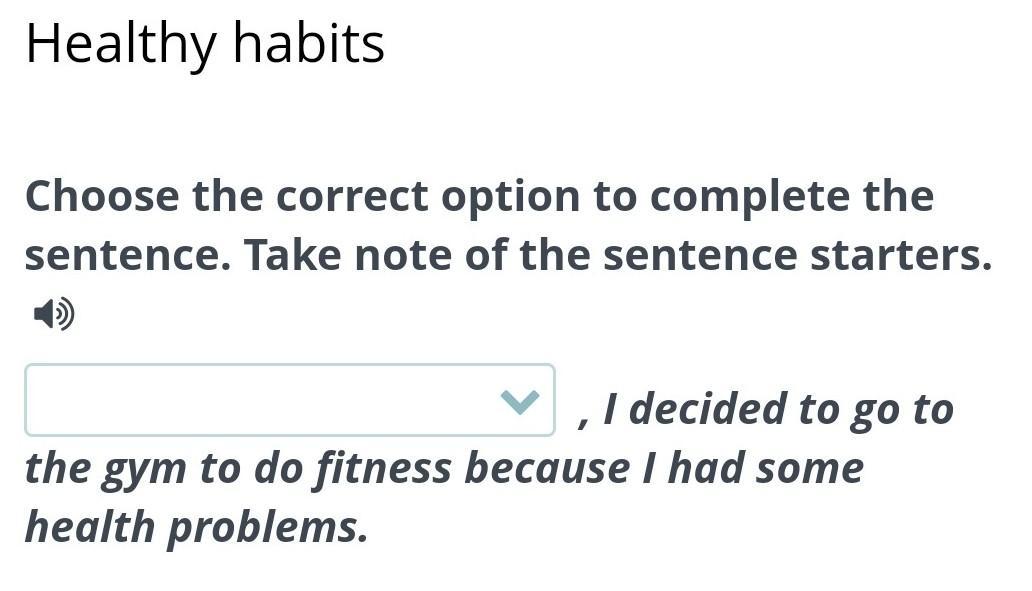Click the word "Healthy" in the title
The image size is (1032, 591).
120,44
